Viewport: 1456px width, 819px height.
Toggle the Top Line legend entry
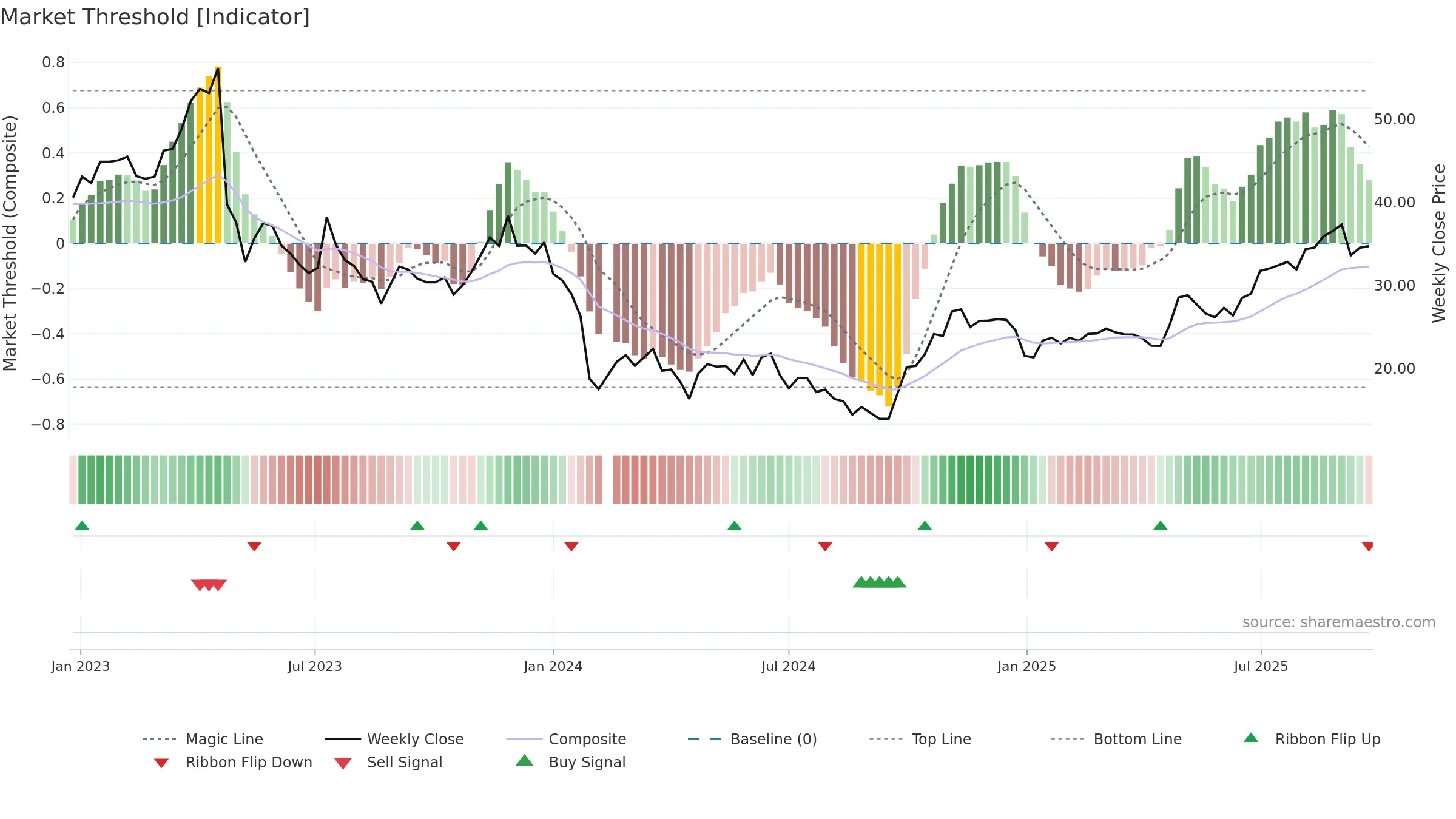click(920, 739)
